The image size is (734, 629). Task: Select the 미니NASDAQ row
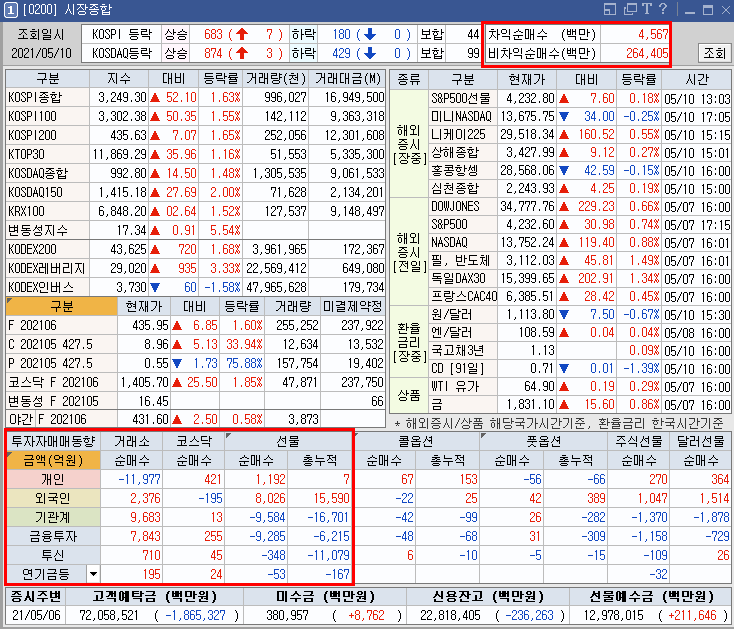pyautogui.click(x=580, y=117)
